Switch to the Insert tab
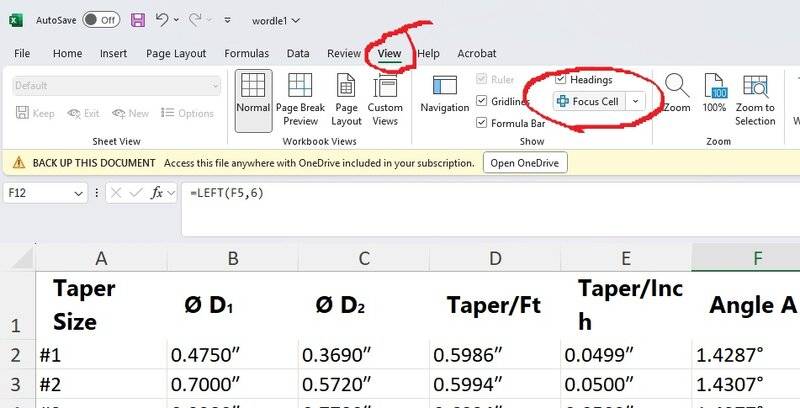 [113, 54]
